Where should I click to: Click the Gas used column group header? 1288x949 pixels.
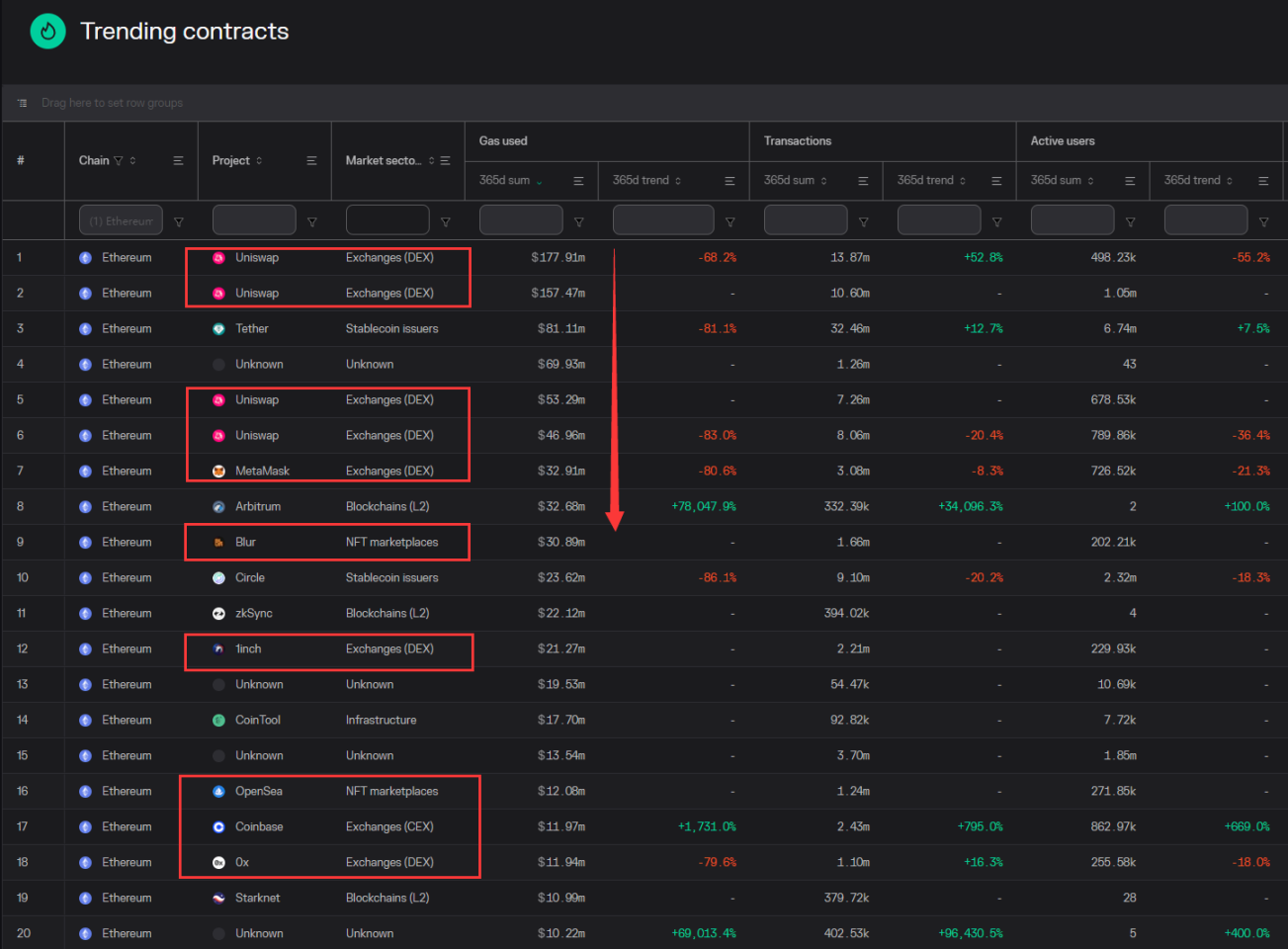coord(503,141)
